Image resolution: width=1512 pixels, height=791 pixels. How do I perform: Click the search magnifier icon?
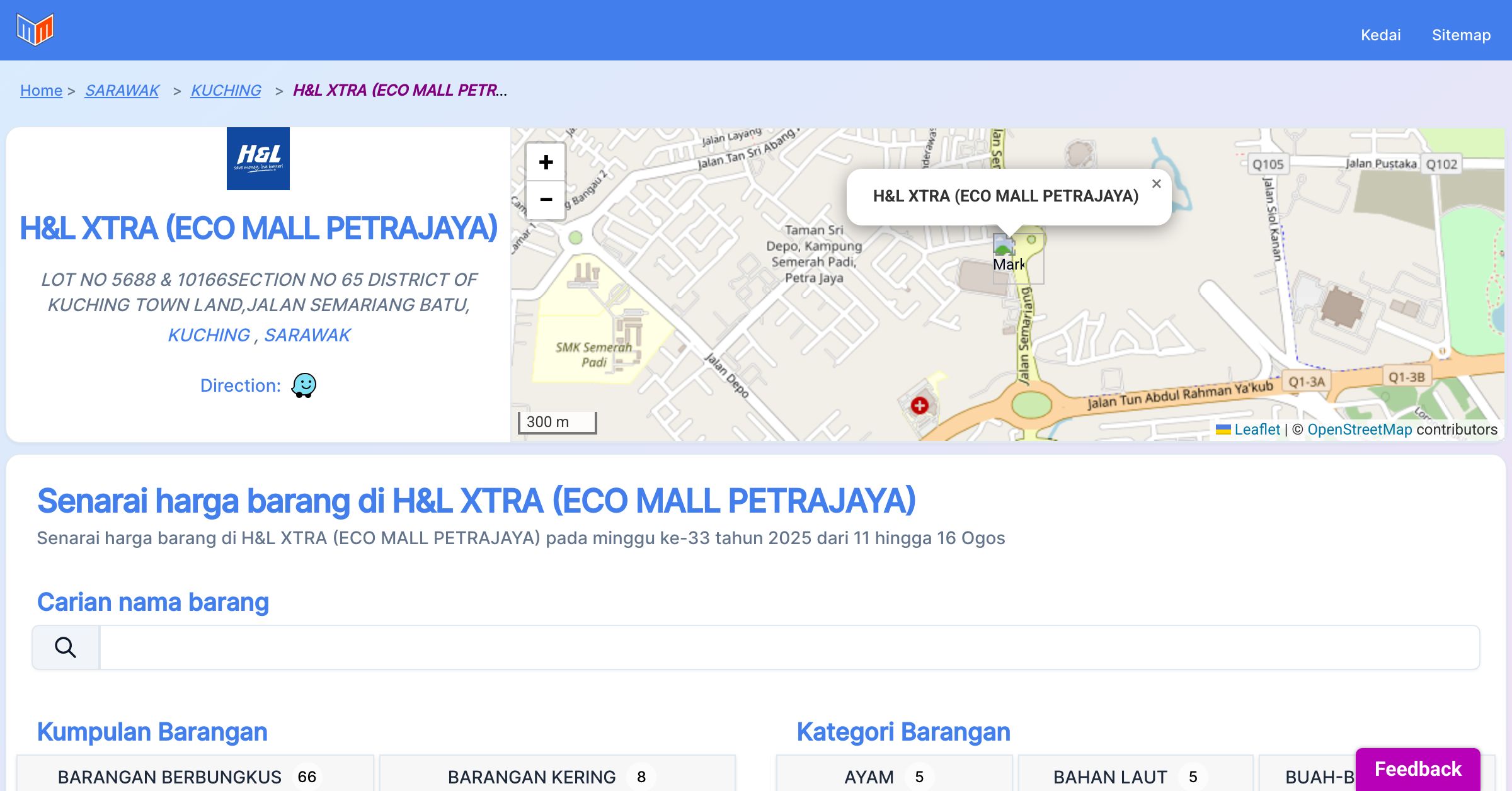[x=66, y=647]
